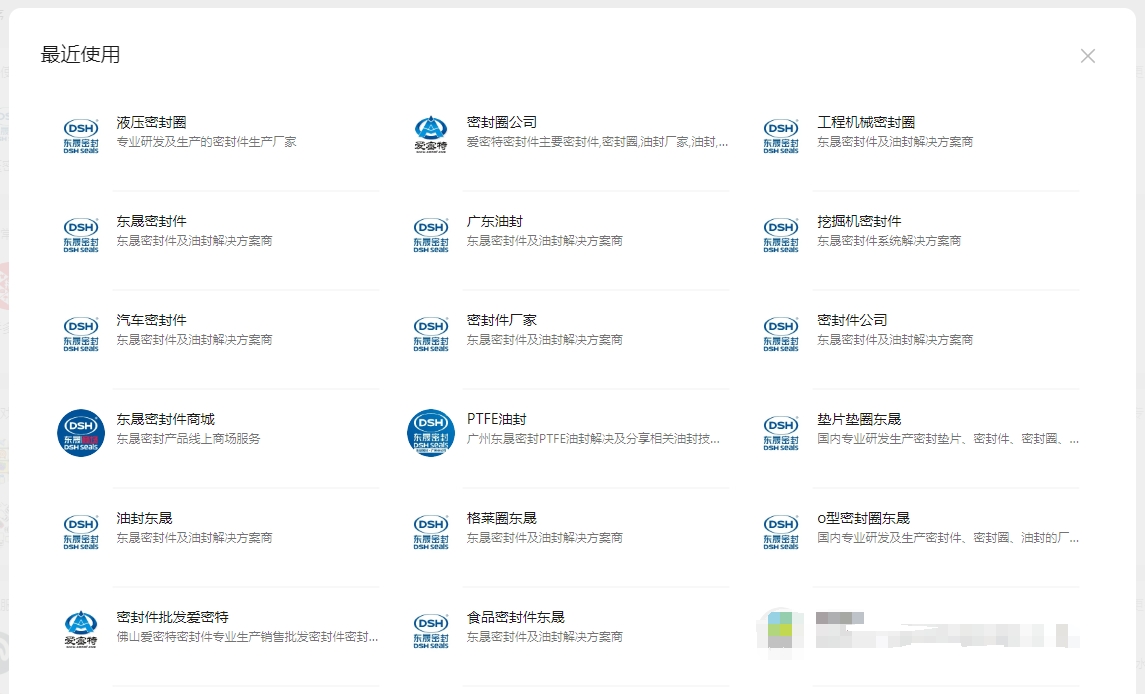Select the 垫片垫圈东晟 logo icon

pos(780,432)
